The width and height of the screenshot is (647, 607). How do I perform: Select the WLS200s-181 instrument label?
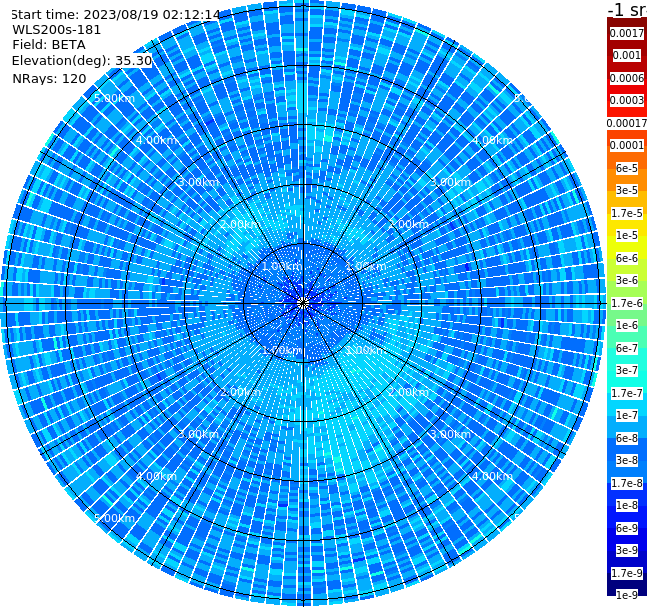57,30
